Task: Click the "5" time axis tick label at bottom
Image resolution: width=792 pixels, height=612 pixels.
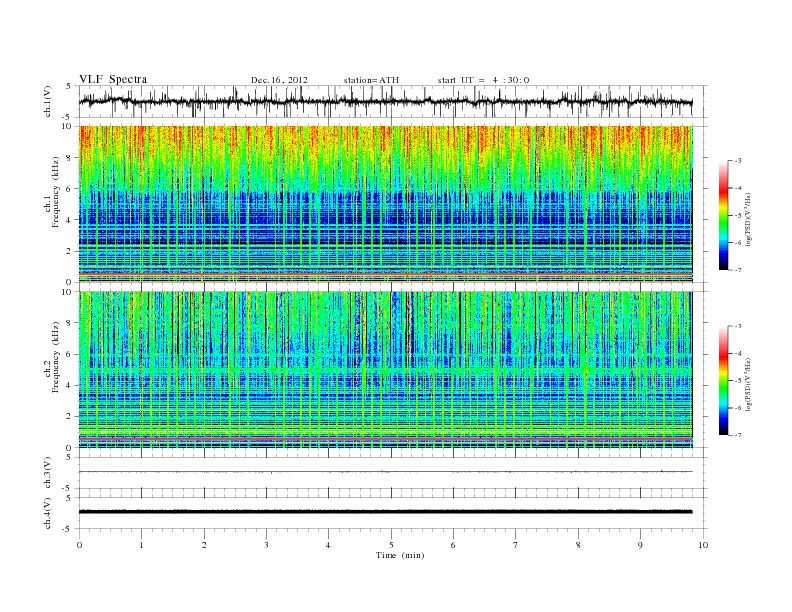Action: coord(391,545)
